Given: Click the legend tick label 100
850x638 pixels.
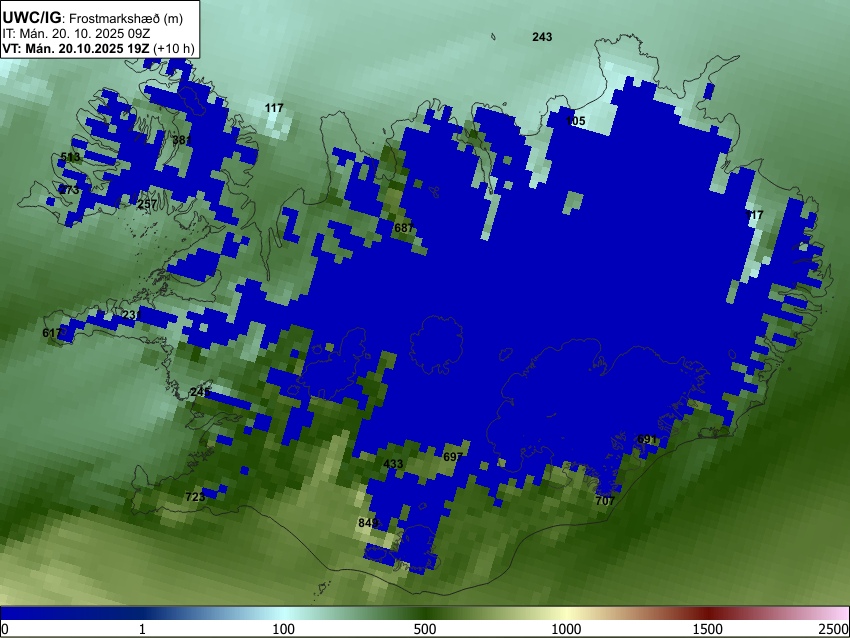Looking at the screenshot, I should click(x=284, y=629).
